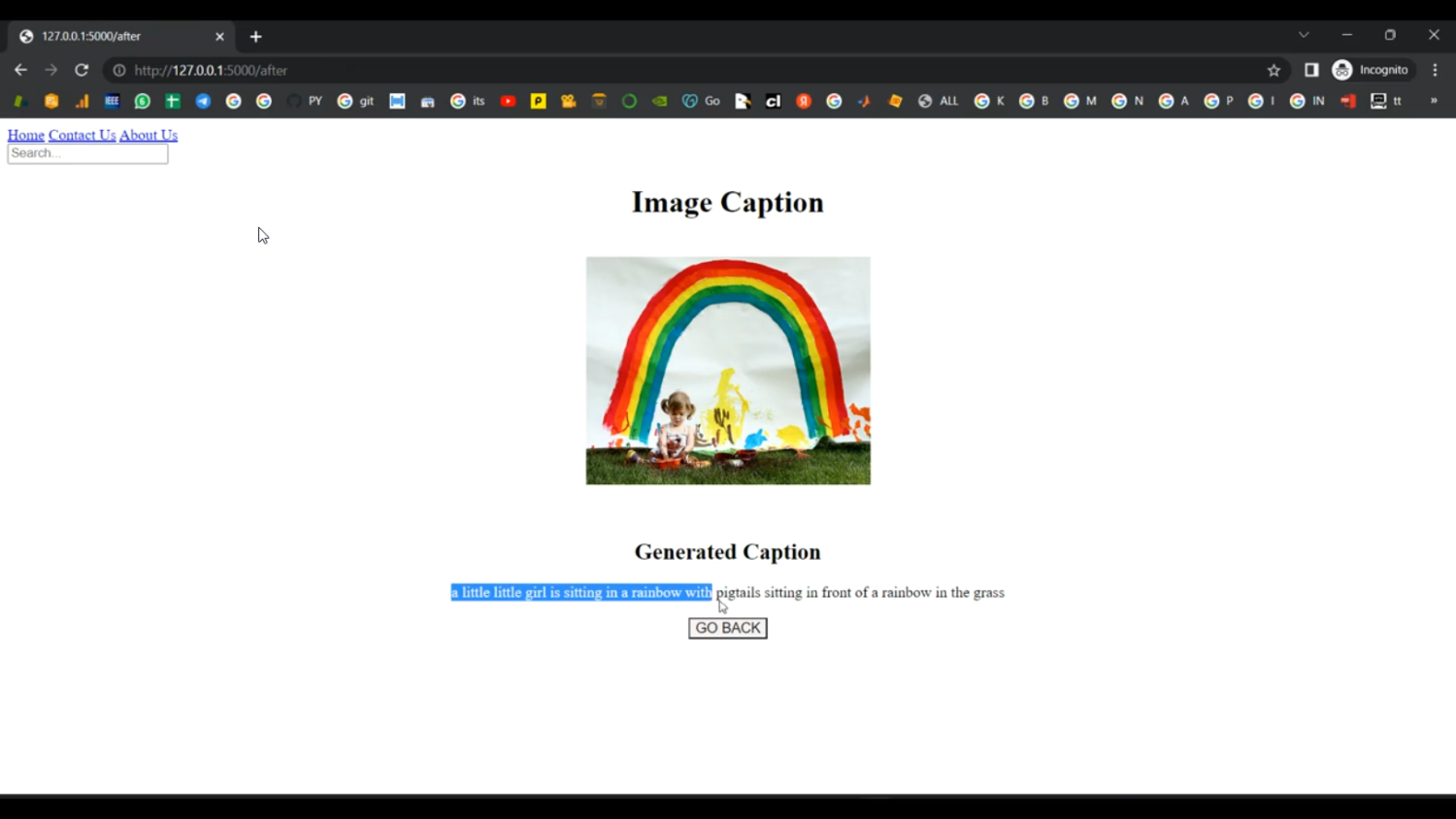Click the rainbow painting image
The height and width of the screenshot is (819, 1456).
pos(728,371)
